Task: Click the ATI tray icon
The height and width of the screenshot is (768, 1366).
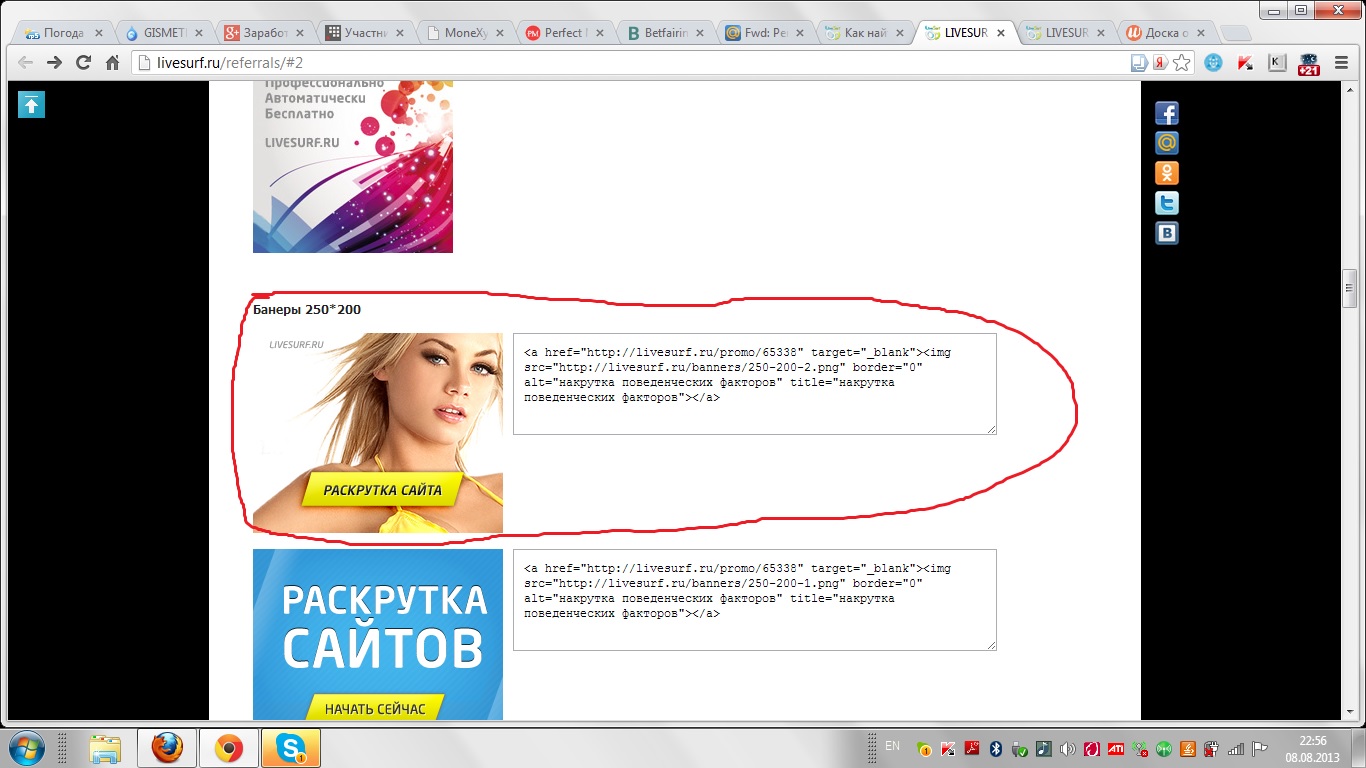Action: [x=1116, y=749]
